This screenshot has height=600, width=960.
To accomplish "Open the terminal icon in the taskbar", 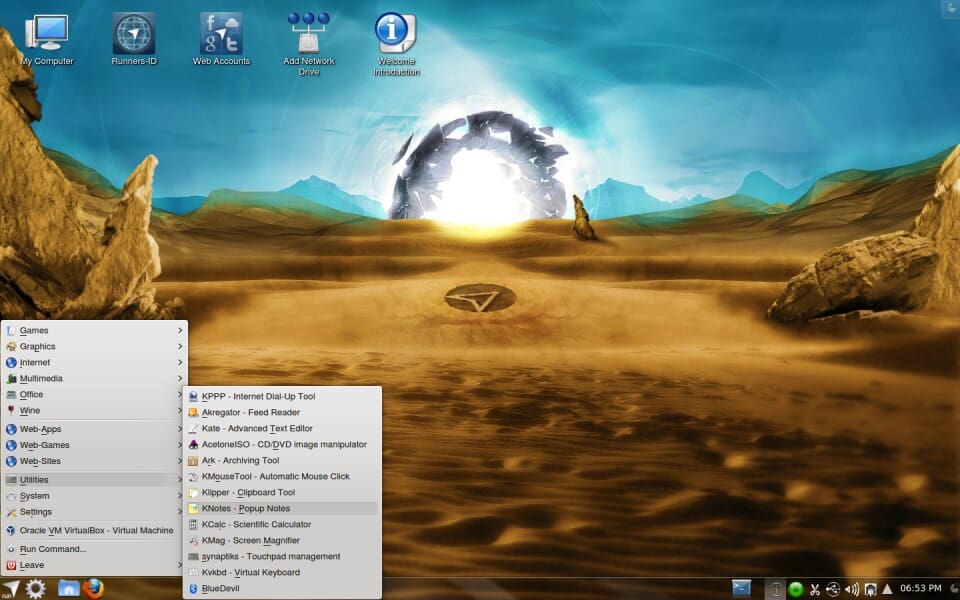I will point(741,588).
